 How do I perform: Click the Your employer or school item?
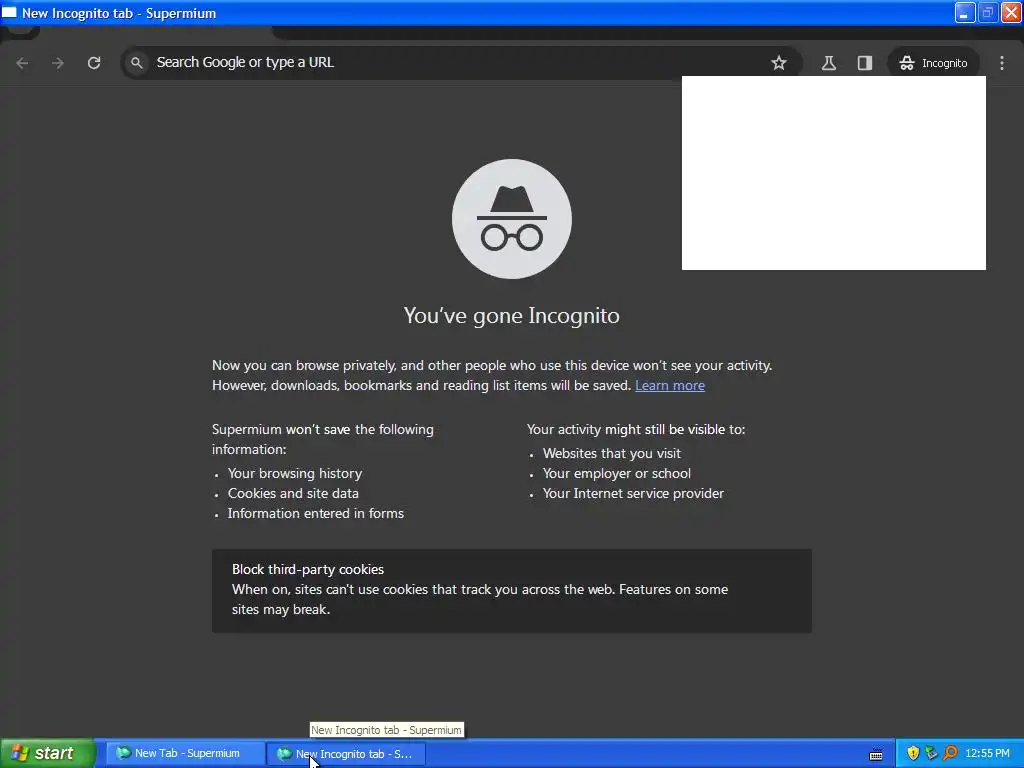(x=616, y=473)
